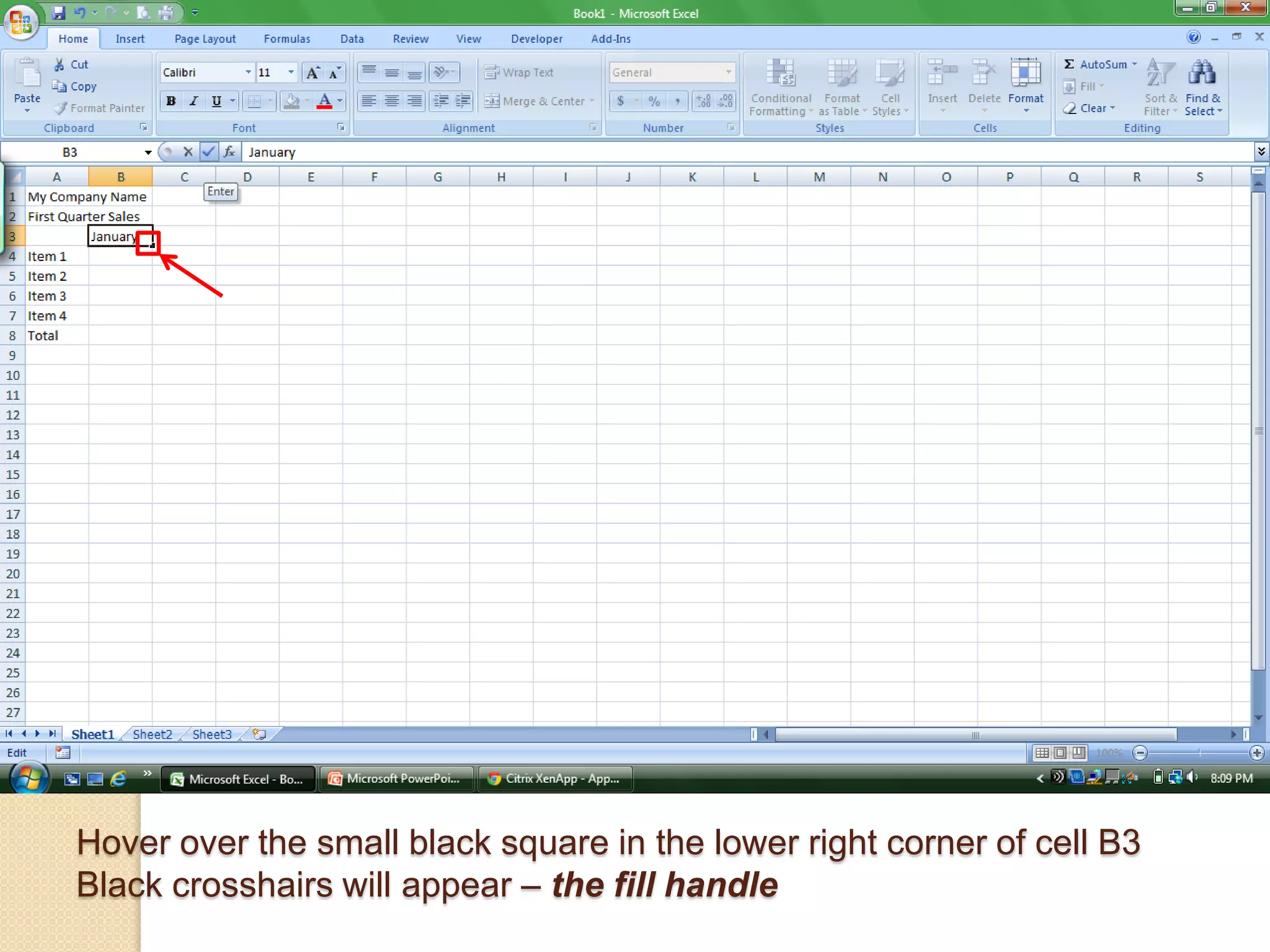Increase the cell indent
The height and width of the screenshot is (952, 1270).
[463, 101]
